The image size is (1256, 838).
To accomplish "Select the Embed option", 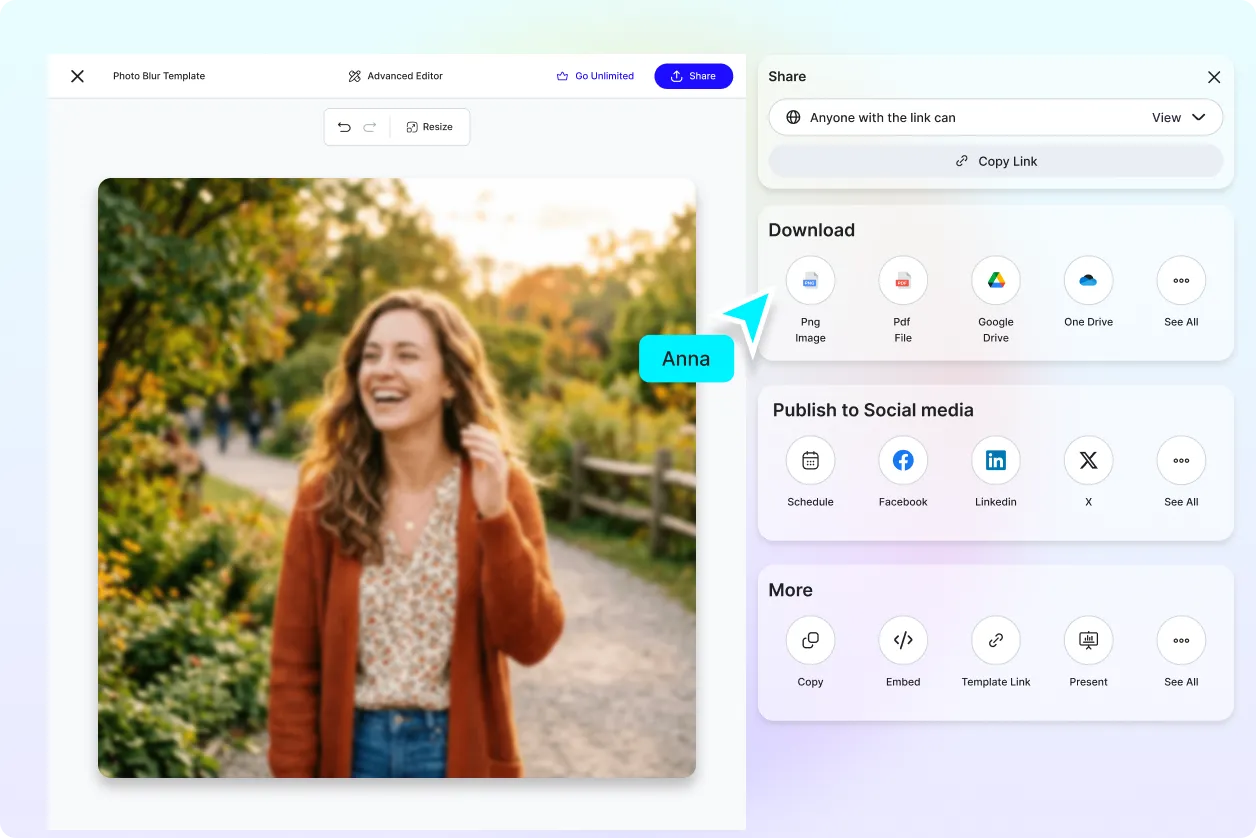I will 903,641.
